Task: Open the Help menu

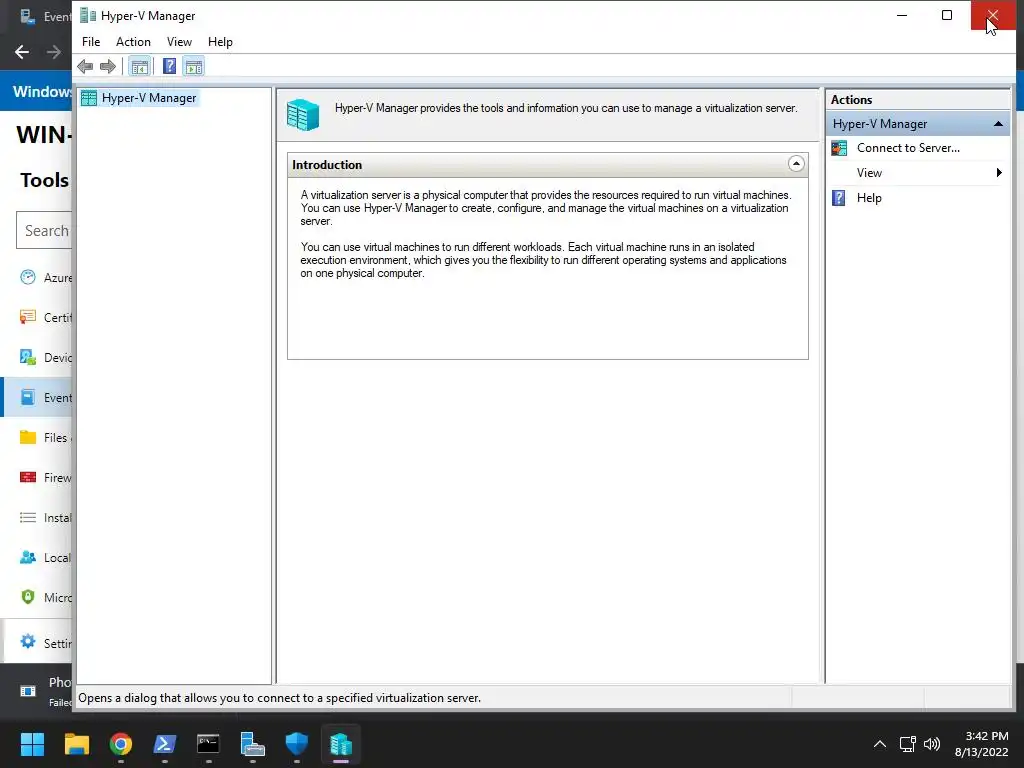Action: (x=220, y=42)
